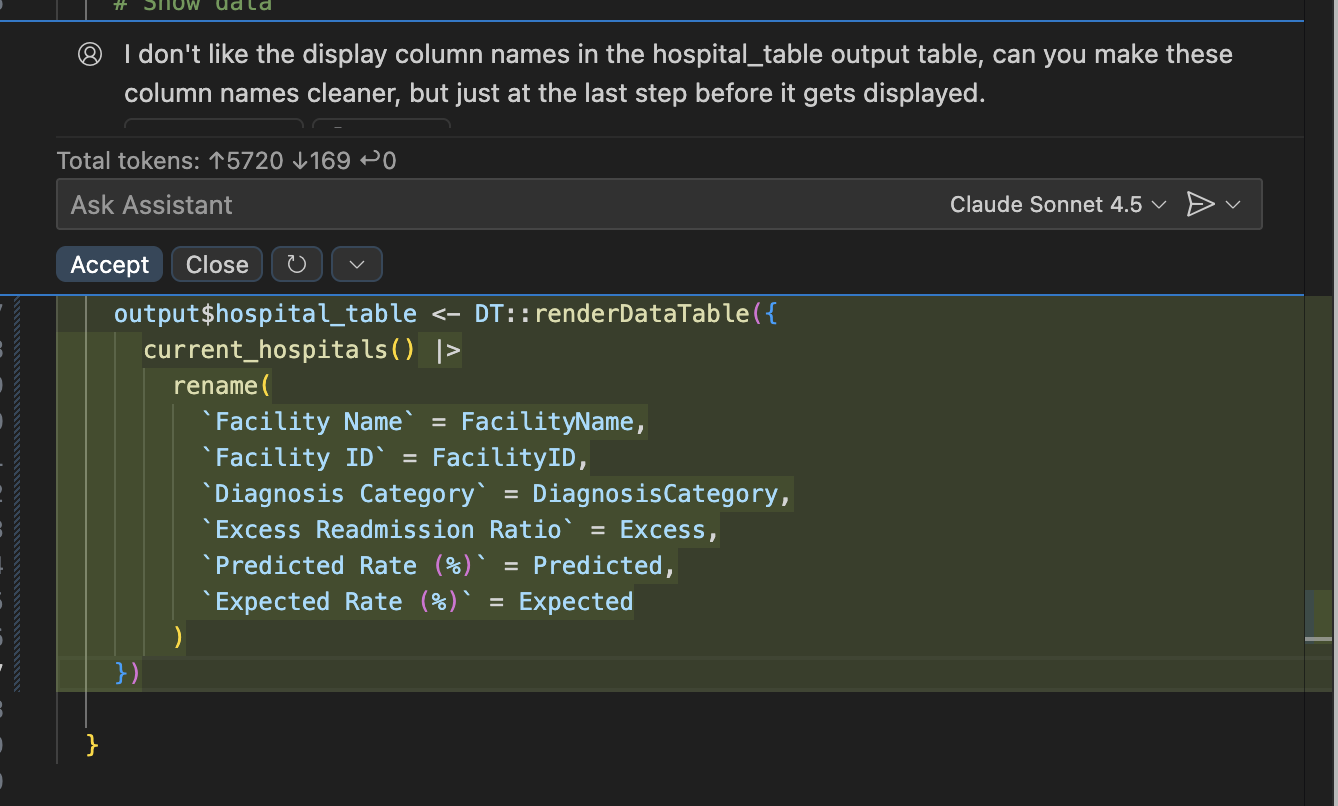Image resolution: width=1338 pixels, height=806 pixels.
Task: Click the DiagnosisCategory identifier in code
Action: [654, 494]
